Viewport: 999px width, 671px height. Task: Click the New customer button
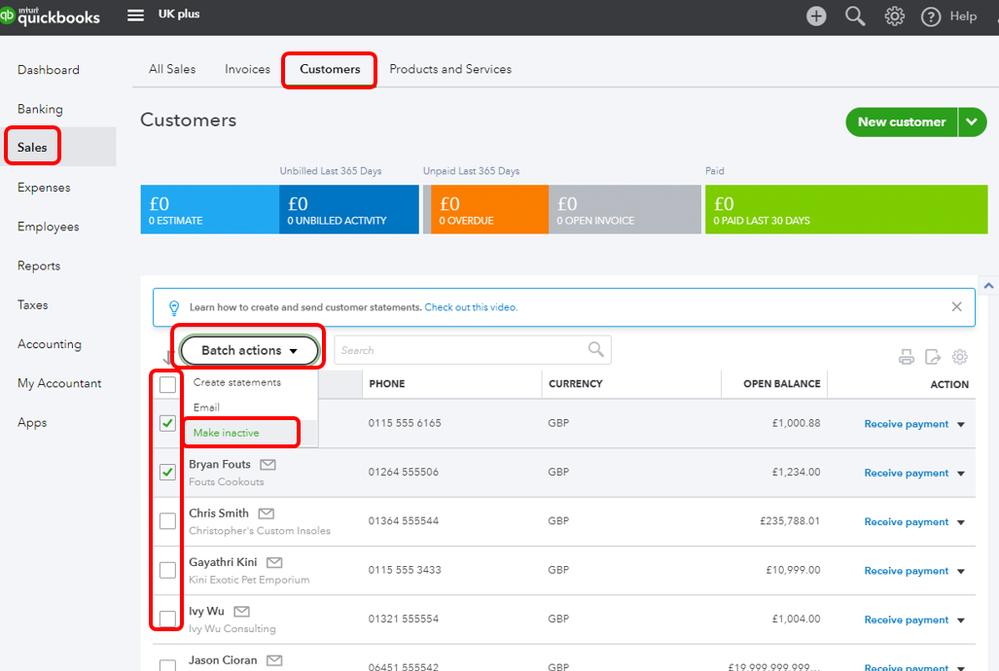(902, 122)
